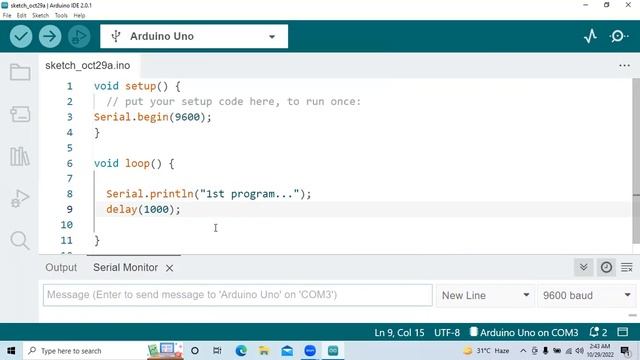The width and height of the screenshot is (640, 360).
Task: Open the editor tab three-dots menu
Action: pos(624,65)
